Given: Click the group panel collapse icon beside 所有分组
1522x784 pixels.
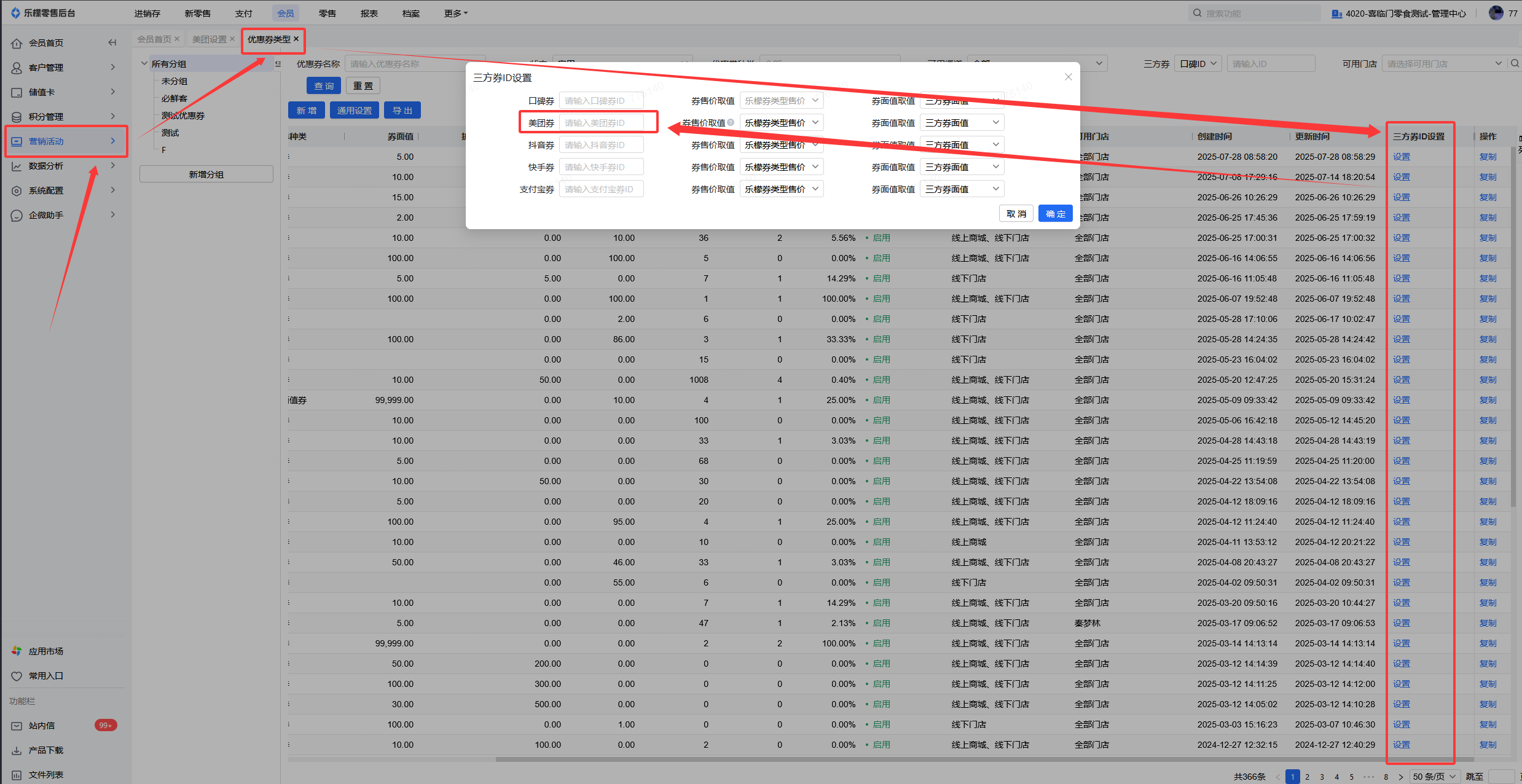Looking at the screenshot, I should click(x=278, y=64).
